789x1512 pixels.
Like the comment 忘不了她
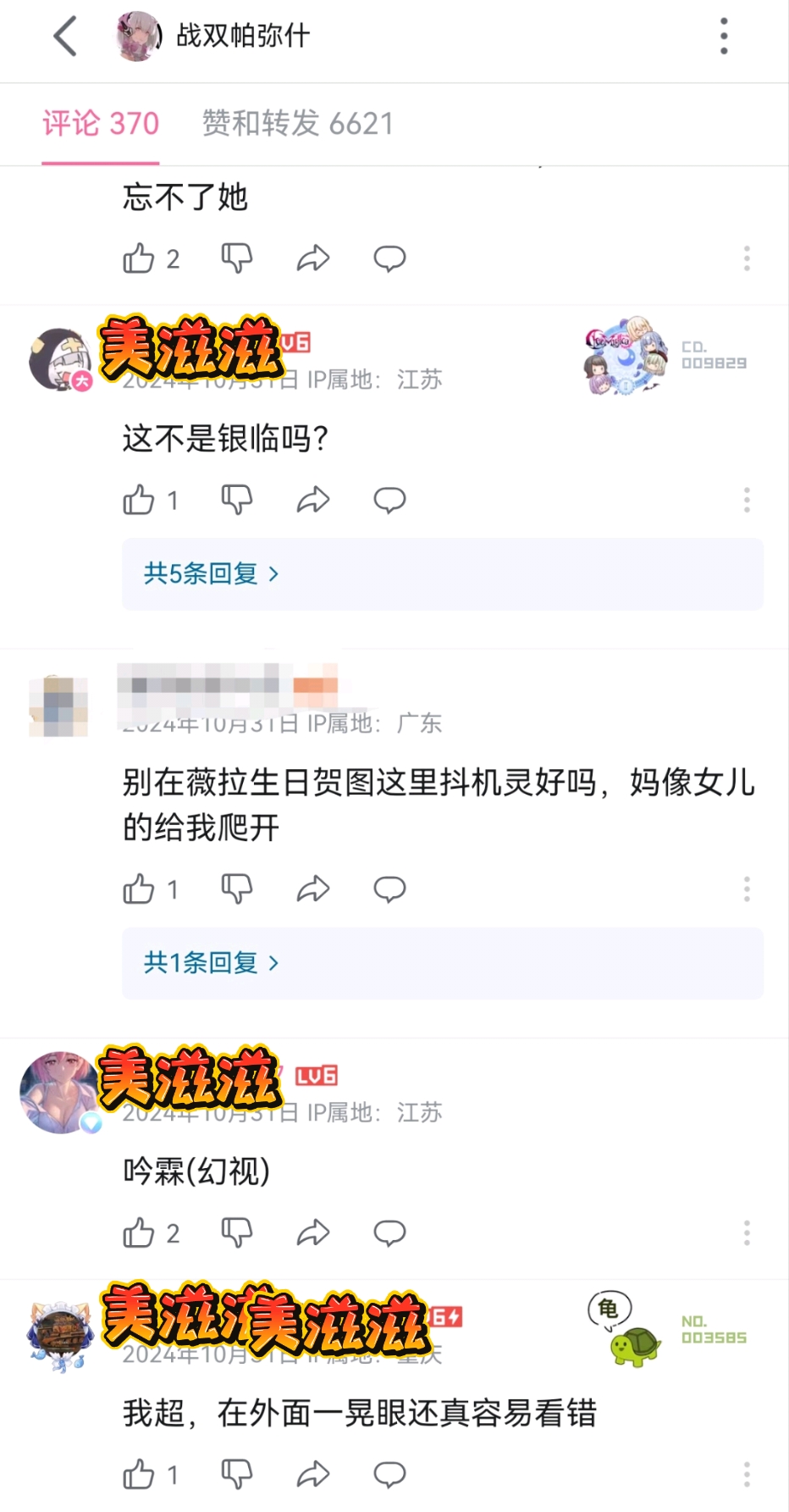click(139, 258)
